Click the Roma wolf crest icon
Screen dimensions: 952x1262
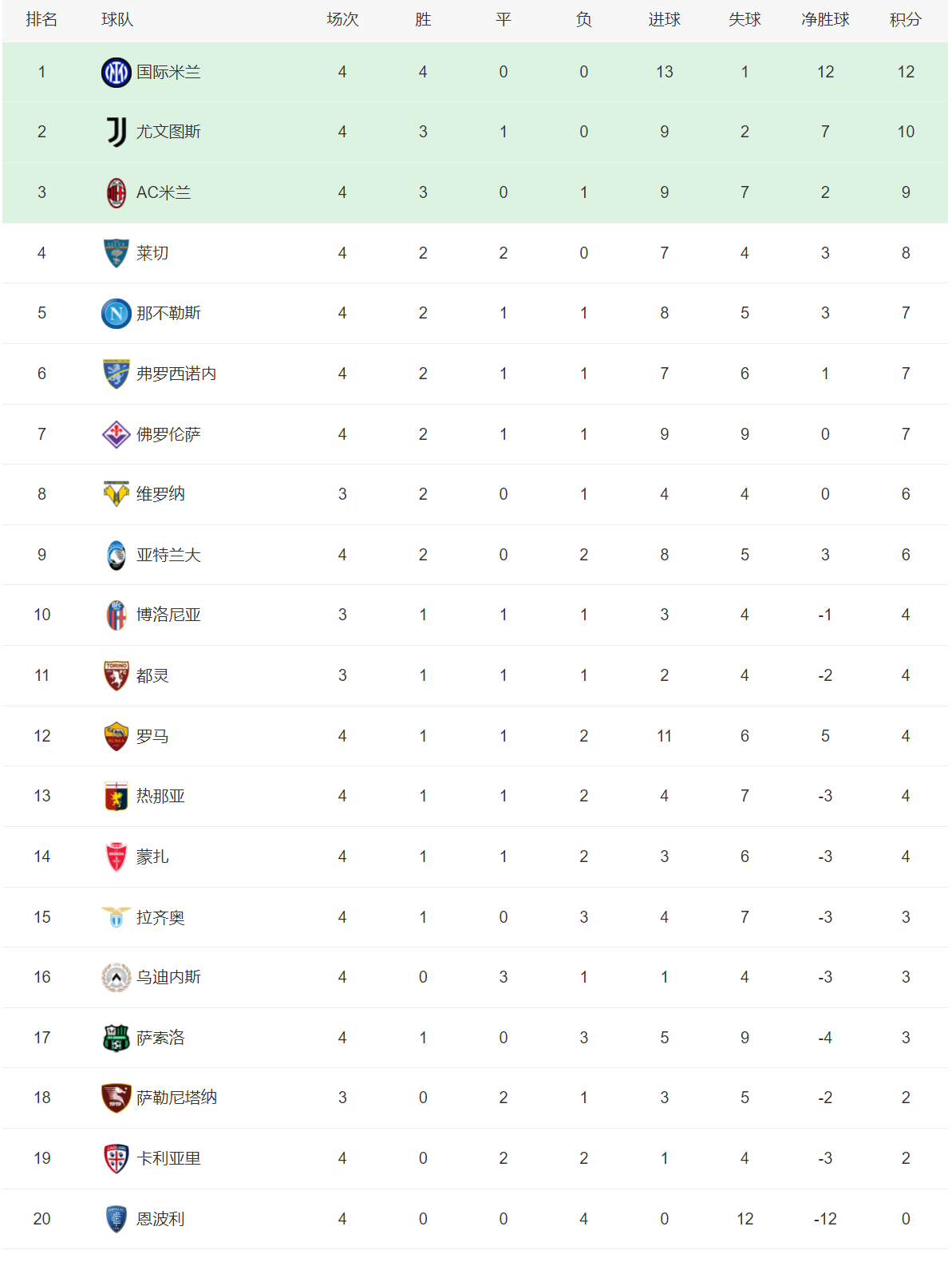coord(117,736)
